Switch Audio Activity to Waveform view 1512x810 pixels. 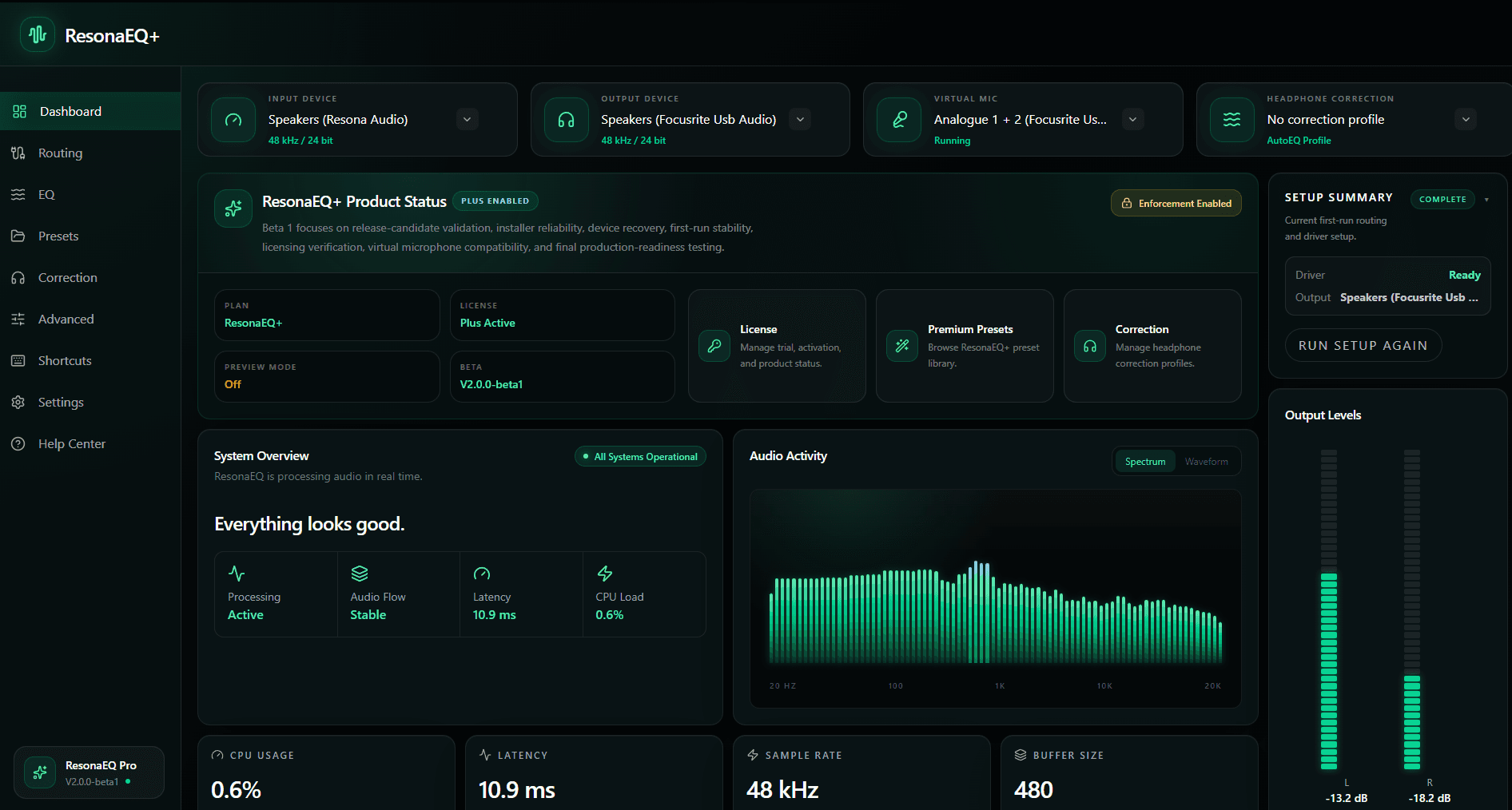pyautogui.click(x=1206, y=461)
